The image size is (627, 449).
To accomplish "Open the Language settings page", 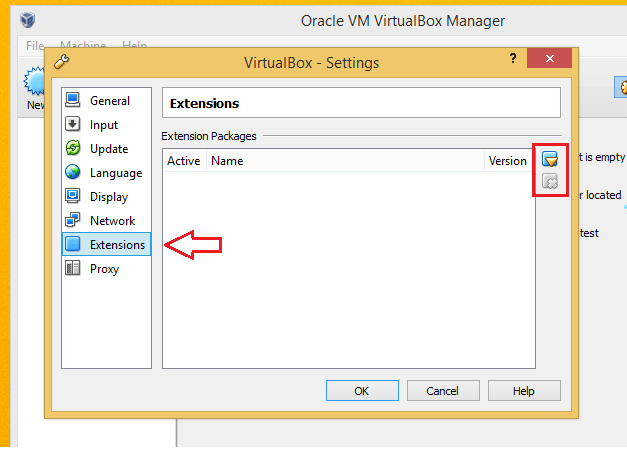I will coord(106,173).
